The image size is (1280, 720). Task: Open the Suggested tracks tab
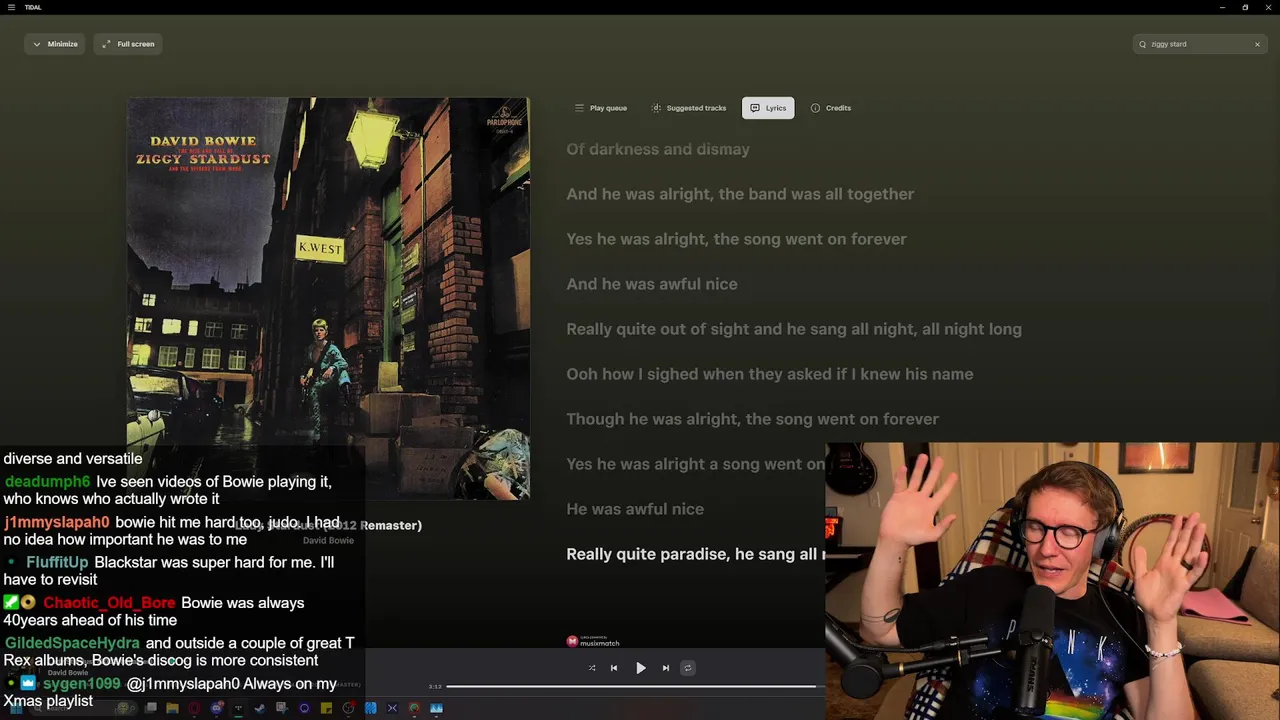(x=688, y=108)
